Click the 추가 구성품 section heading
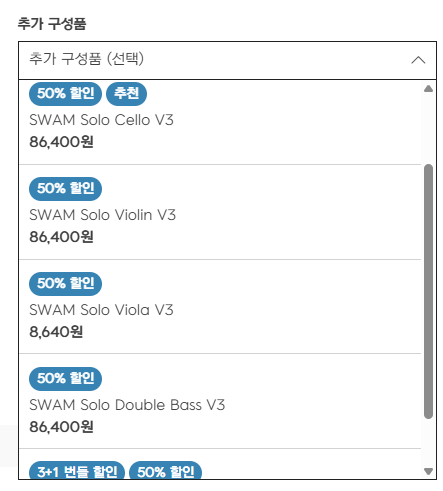The image size is (443, 491). (52, 24)
